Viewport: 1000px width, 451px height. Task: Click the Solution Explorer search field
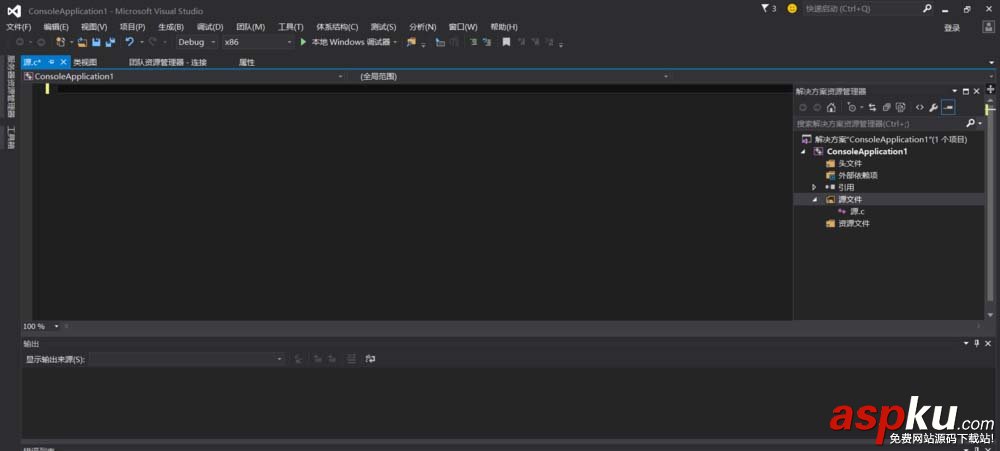coord(878,124)
